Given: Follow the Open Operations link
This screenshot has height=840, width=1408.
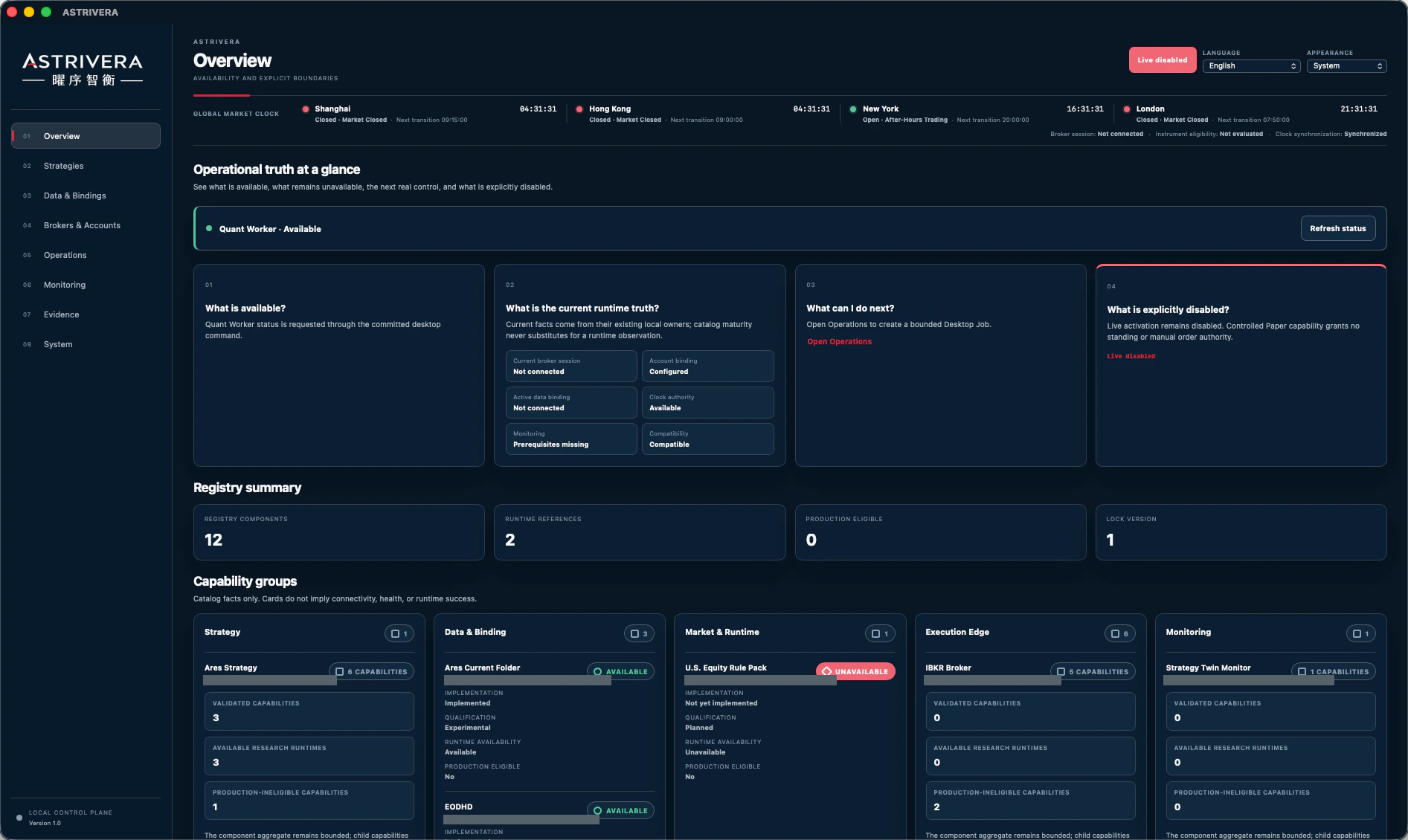Looking at the screenshot, I should pos(839,342).
